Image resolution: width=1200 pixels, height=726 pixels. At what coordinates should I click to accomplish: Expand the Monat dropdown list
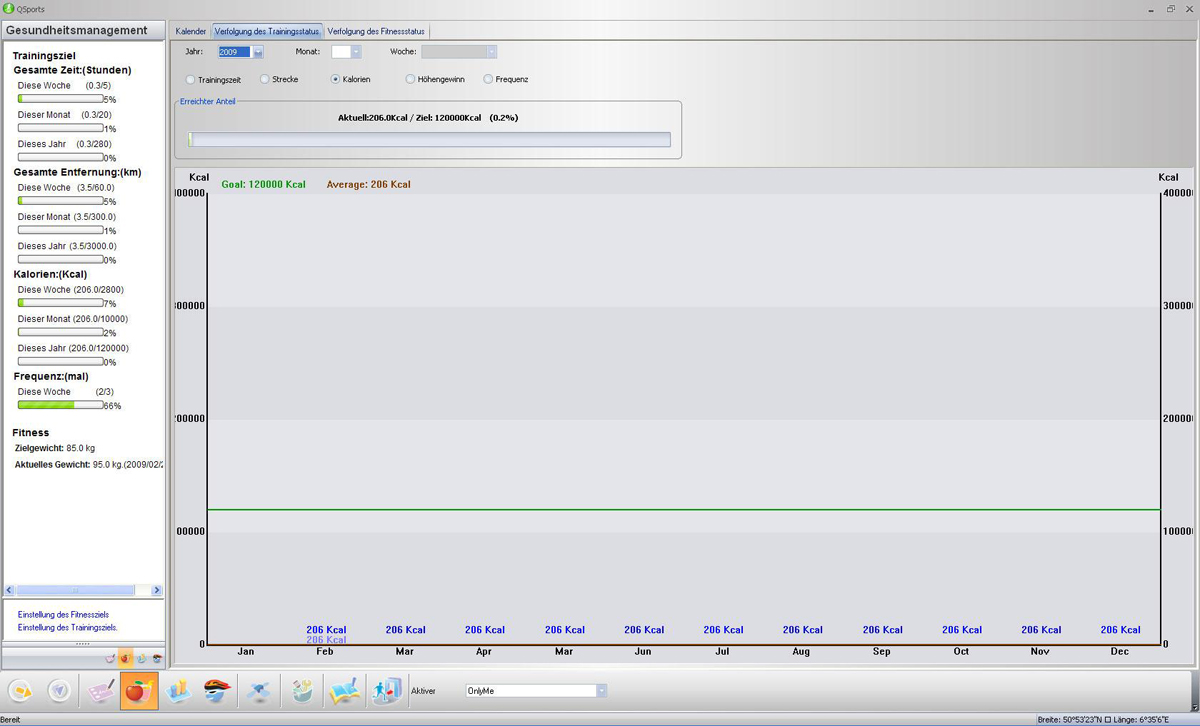pyautogui.click(x=355, y=52)
